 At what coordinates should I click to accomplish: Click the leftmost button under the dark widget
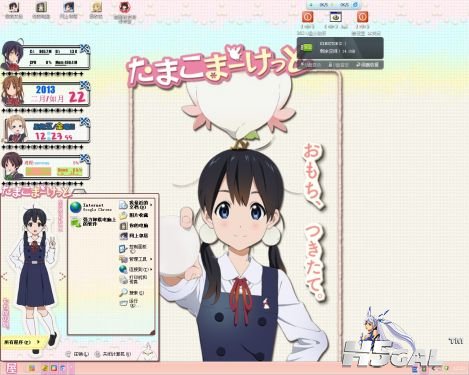pyautogui.click(x=310, y=65)
